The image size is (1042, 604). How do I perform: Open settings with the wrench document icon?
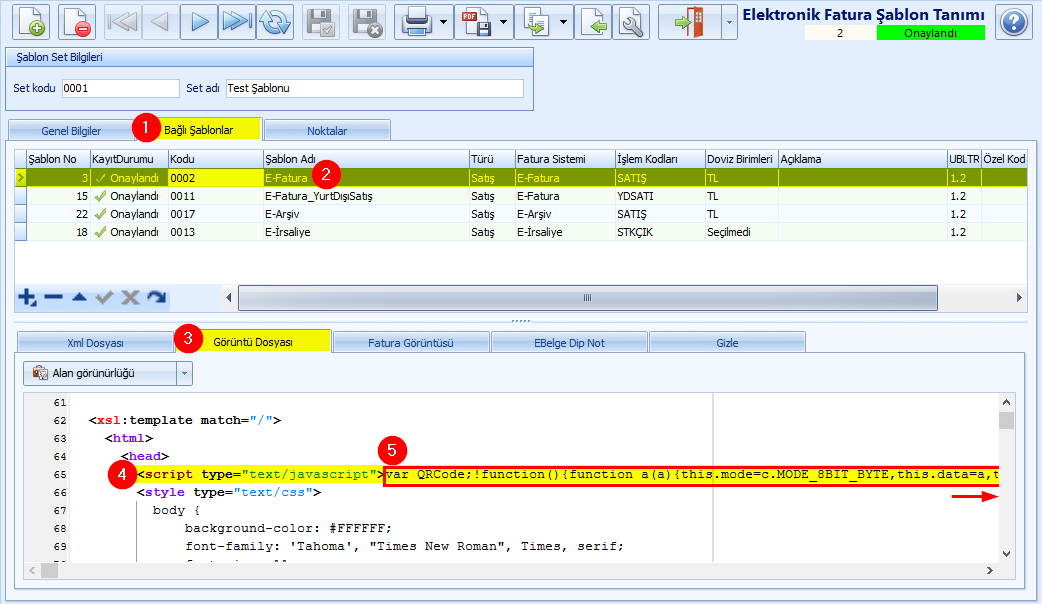631,22
